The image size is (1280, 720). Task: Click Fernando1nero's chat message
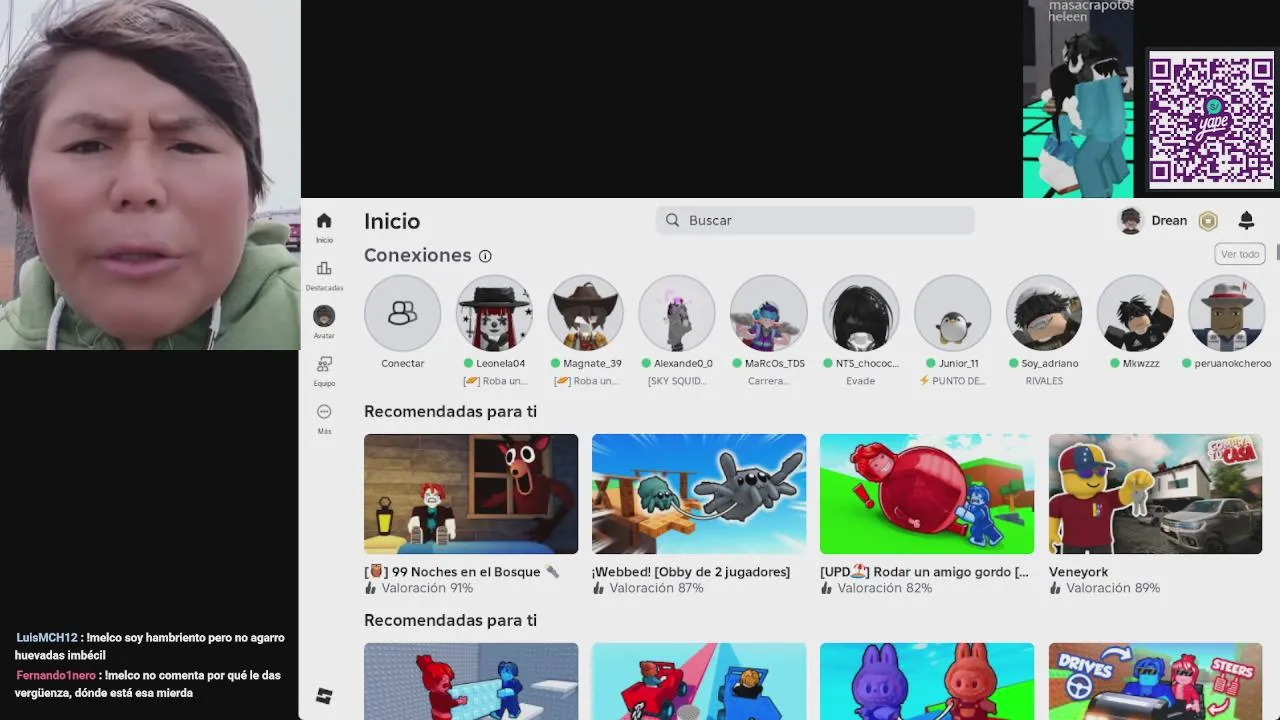(148, 684)
